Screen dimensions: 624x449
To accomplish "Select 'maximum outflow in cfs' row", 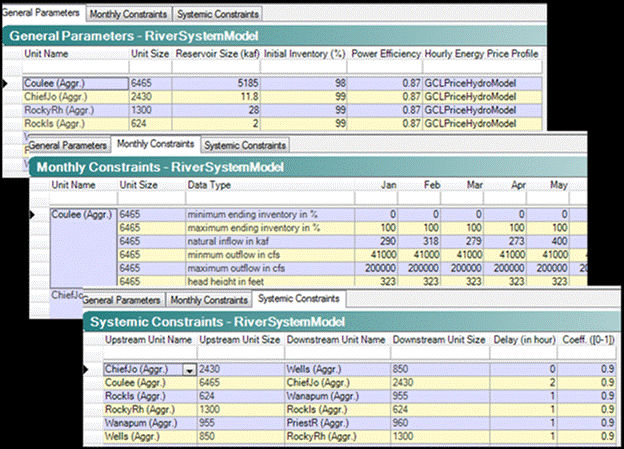I will (352, 268).
